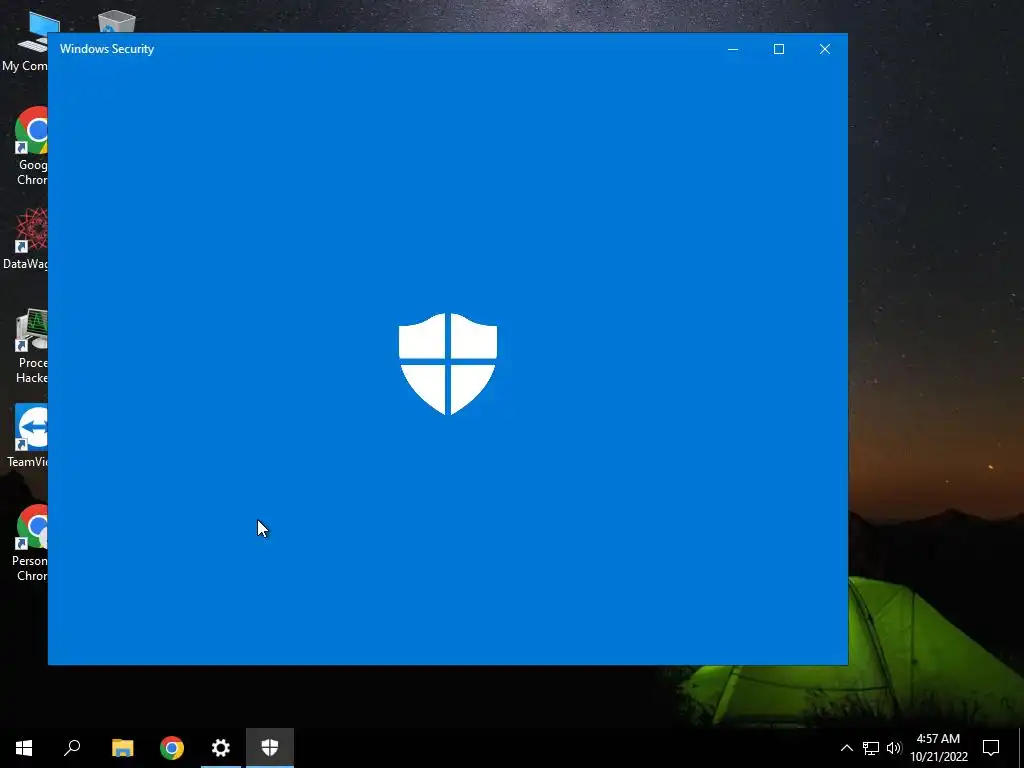Viewport: 1024px width, 768px height.
Task: Select the Recycle Bin desktop icon
Action: (117, 22)
